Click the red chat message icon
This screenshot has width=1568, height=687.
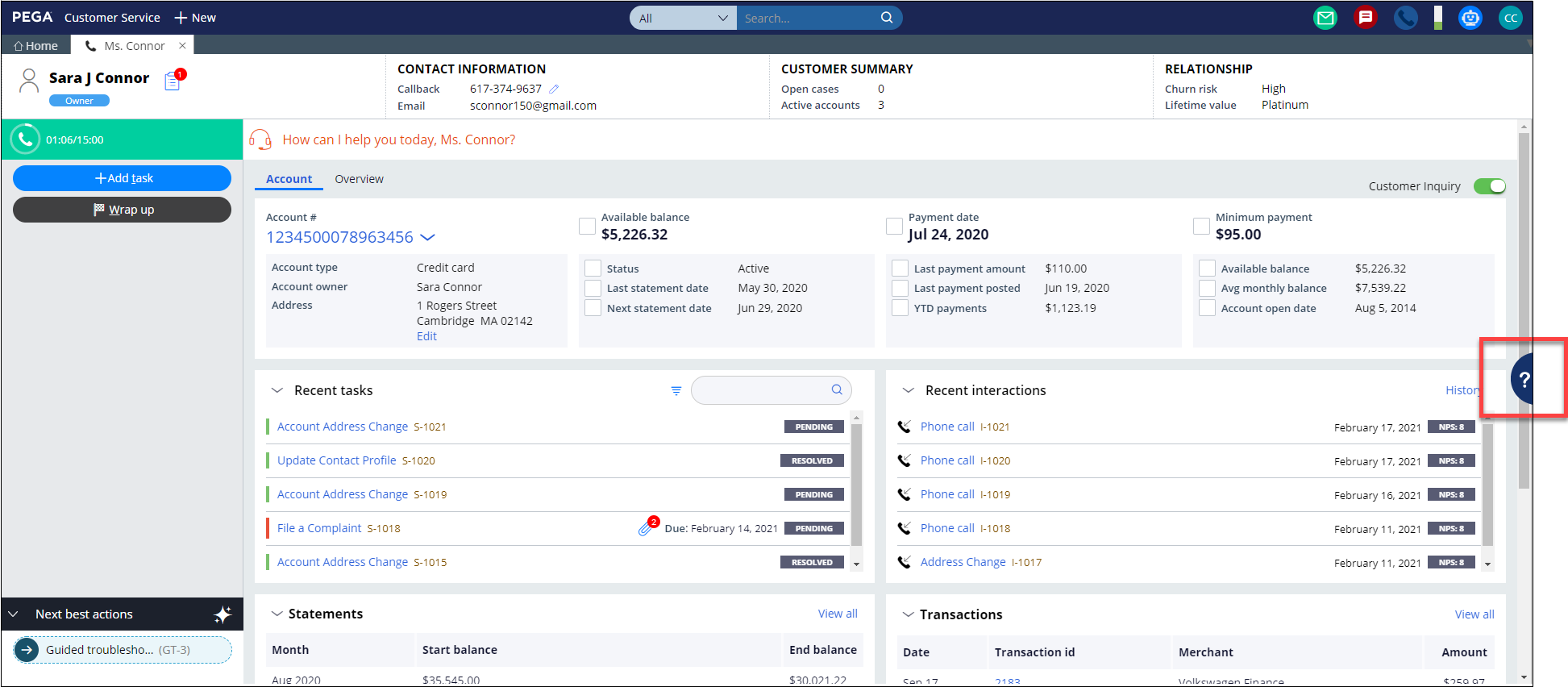(1365, 18)
